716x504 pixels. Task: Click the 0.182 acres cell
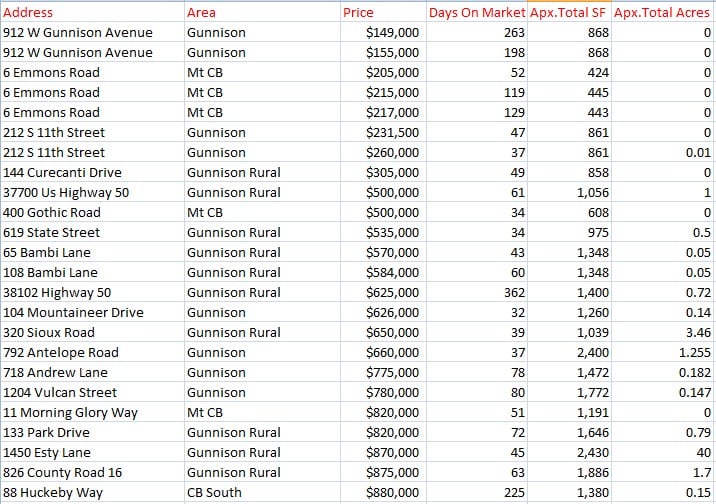(663, 373)
